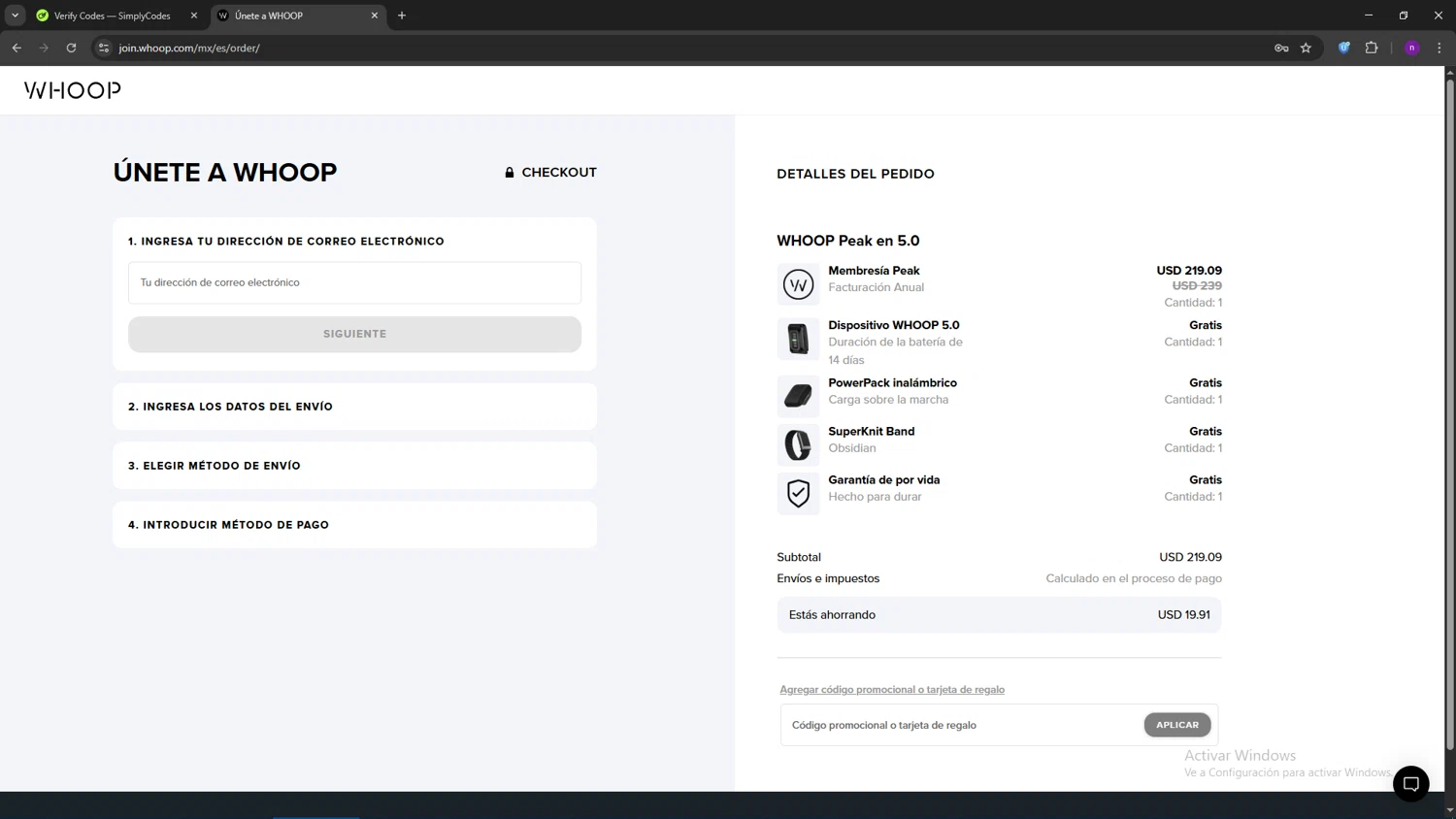Click the email address input field
This screenshot has width=1456, height=819.
354,282
